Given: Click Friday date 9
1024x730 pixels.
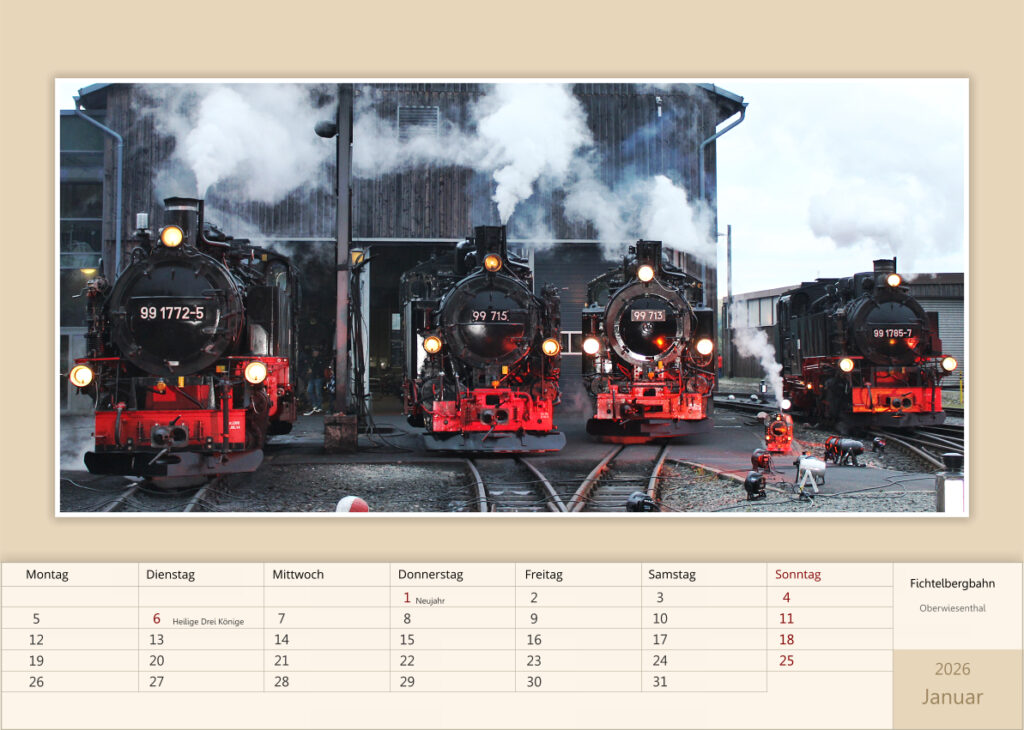Looking at the screenshot, I should (534, 618).
